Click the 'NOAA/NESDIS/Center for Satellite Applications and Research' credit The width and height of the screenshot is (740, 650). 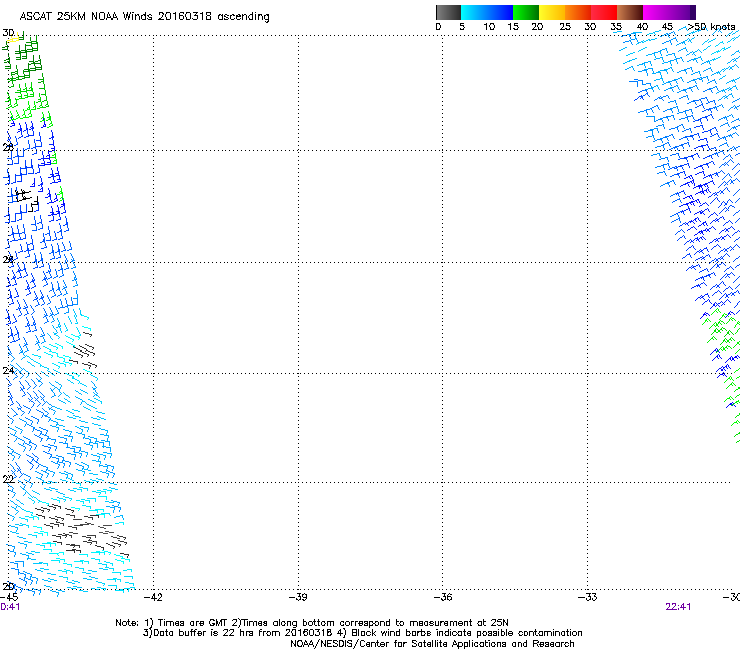432,644
